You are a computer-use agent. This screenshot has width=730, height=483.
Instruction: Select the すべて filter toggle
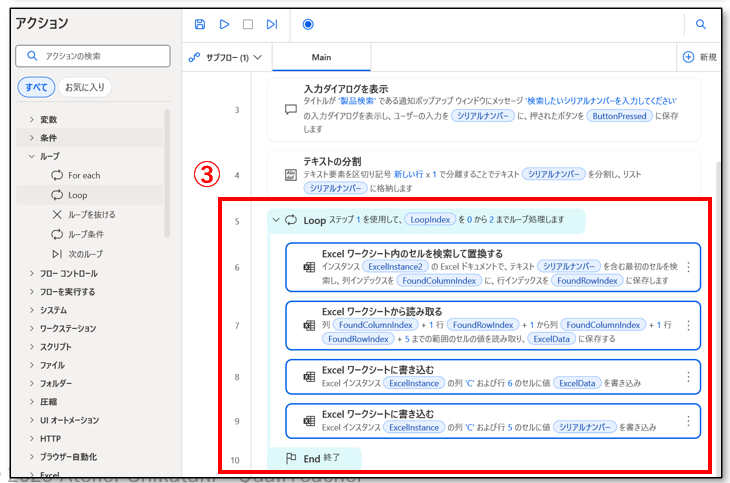point(36,87)
